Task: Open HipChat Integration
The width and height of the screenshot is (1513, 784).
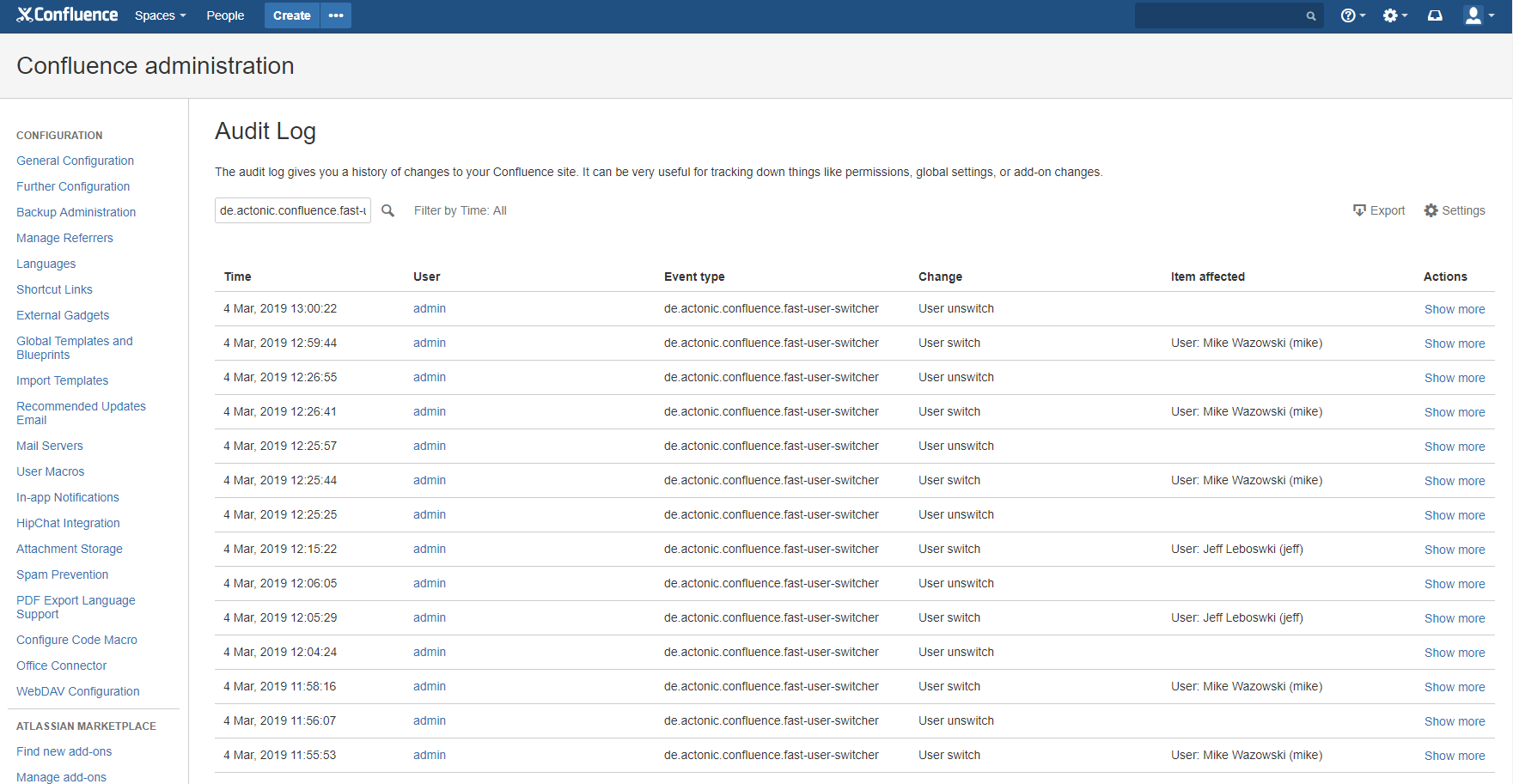Action: [68, 523]
